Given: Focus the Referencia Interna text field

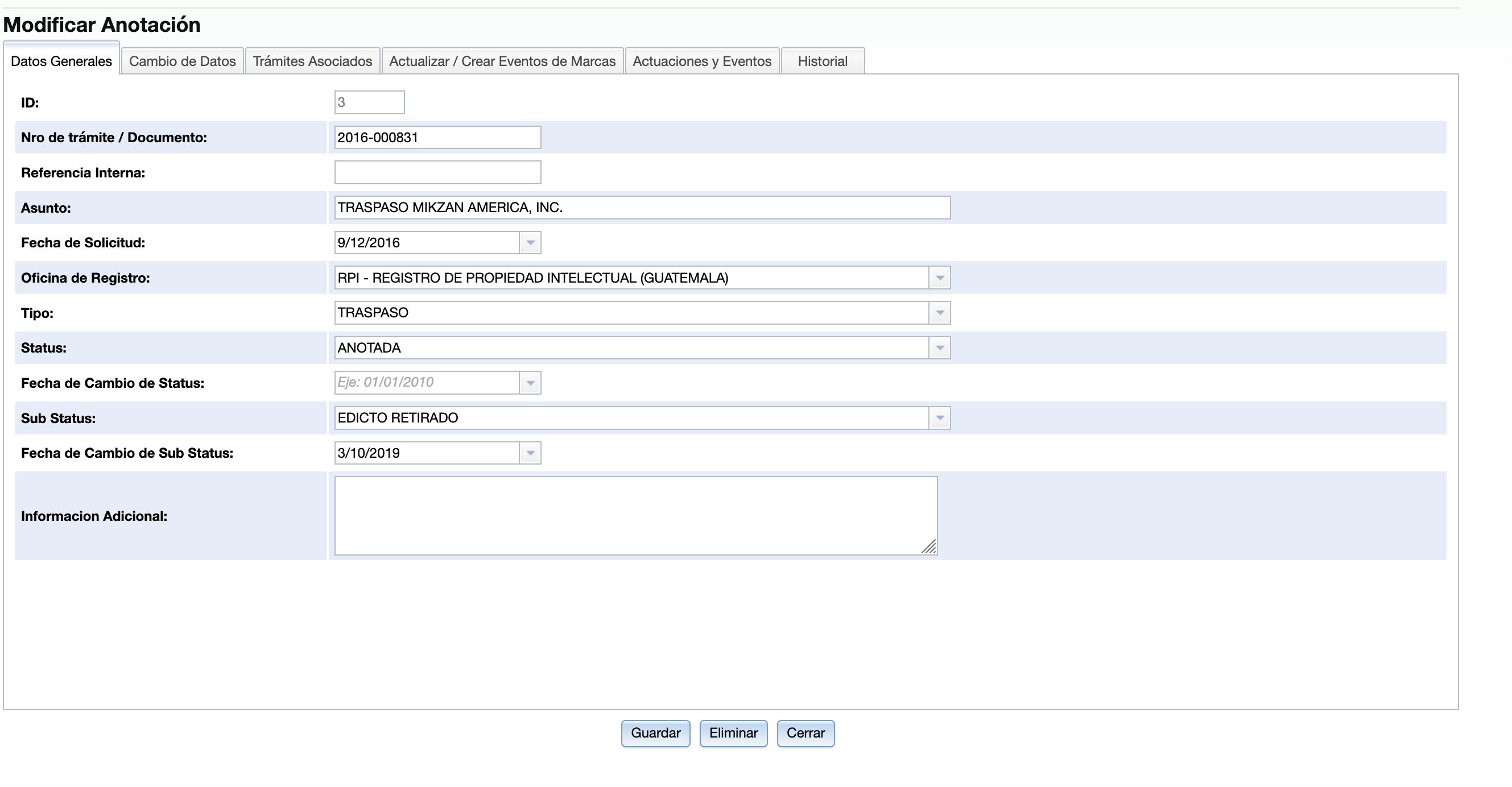Looking at the screenshot, I should pos(437,172).
